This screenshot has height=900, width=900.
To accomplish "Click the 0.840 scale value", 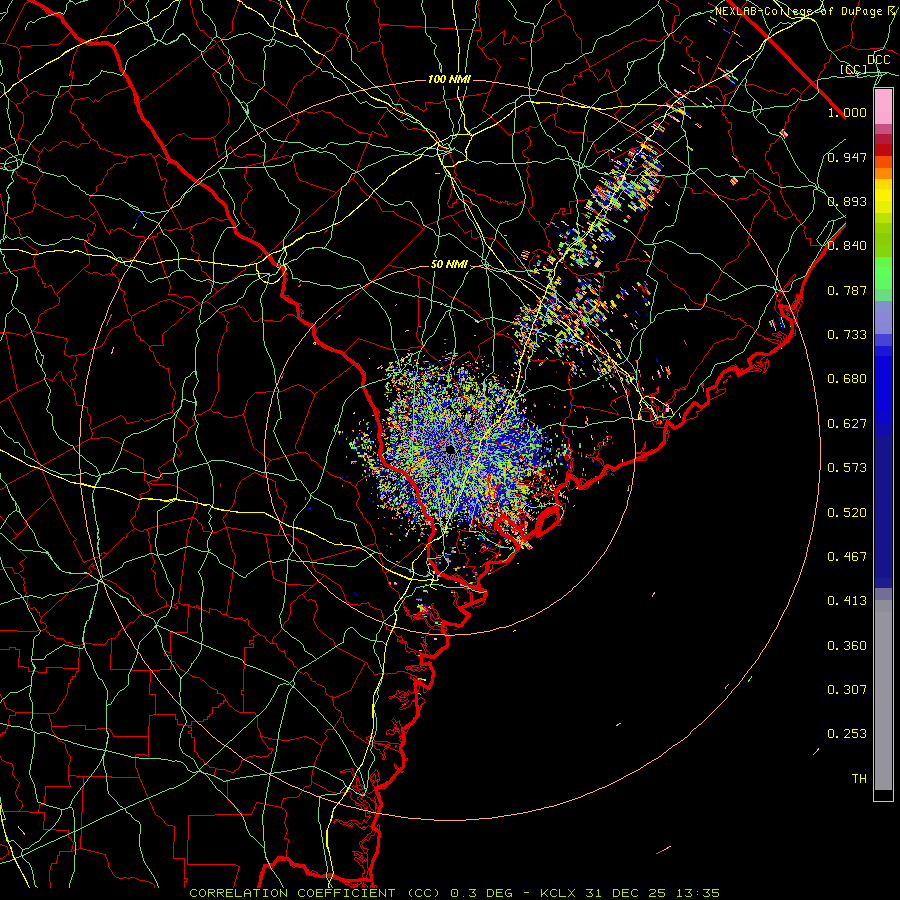I will [x=847, y=246].
